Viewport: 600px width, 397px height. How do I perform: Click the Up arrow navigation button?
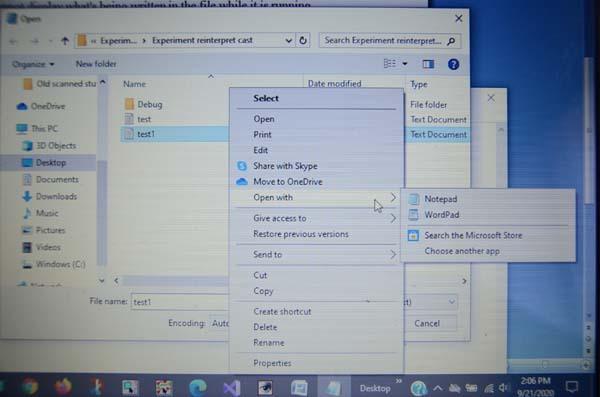point(65,41)
